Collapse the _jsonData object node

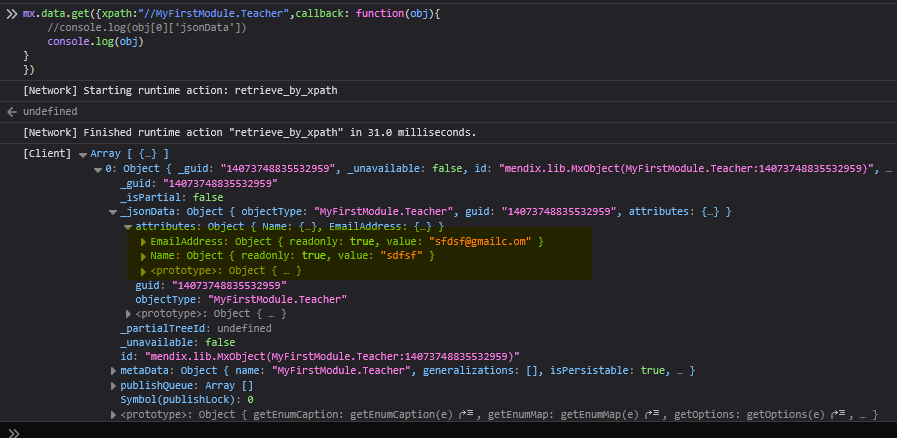(x=113, y=212)
